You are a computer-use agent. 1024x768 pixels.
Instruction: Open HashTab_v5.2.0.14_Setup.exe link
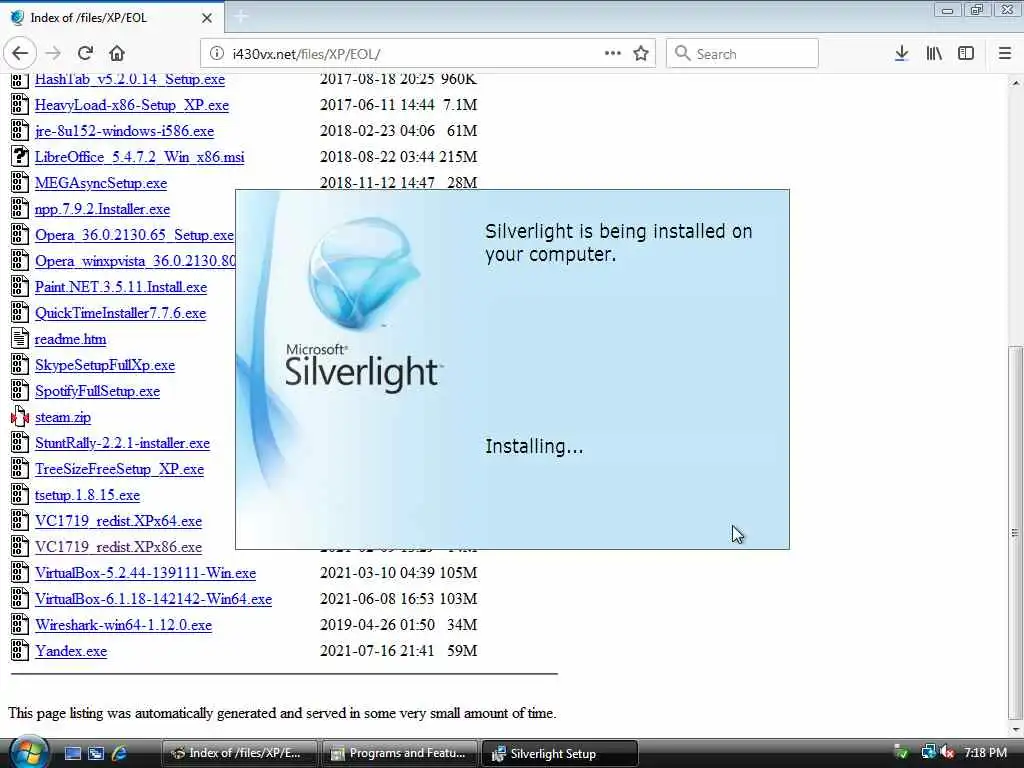point(130,79)
